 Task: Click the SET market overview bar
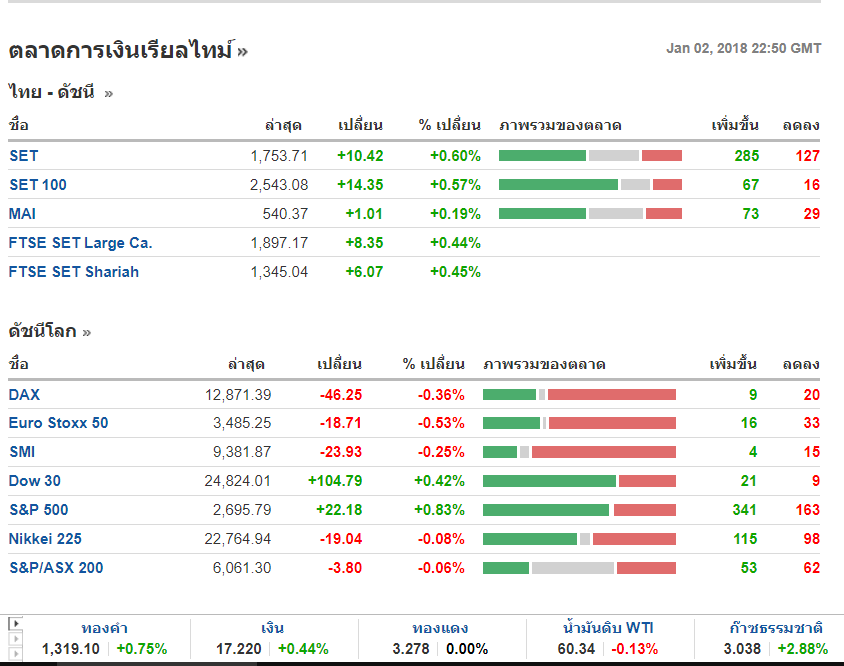(x=590, y=156)
